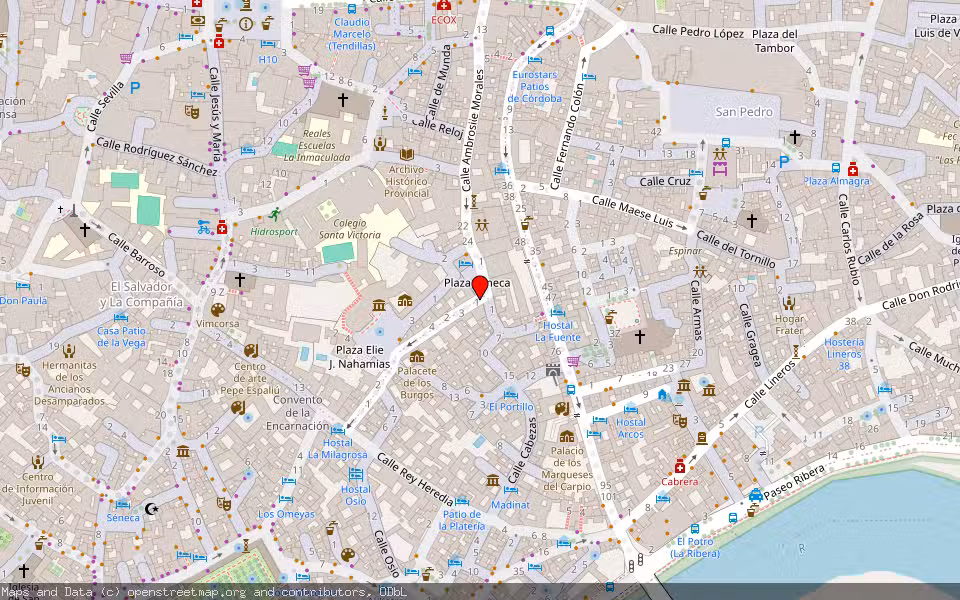Screen dimensions: 960x600
Task: Select the crescent moon icon near Seneca
Action: click(x=151, y=509)
